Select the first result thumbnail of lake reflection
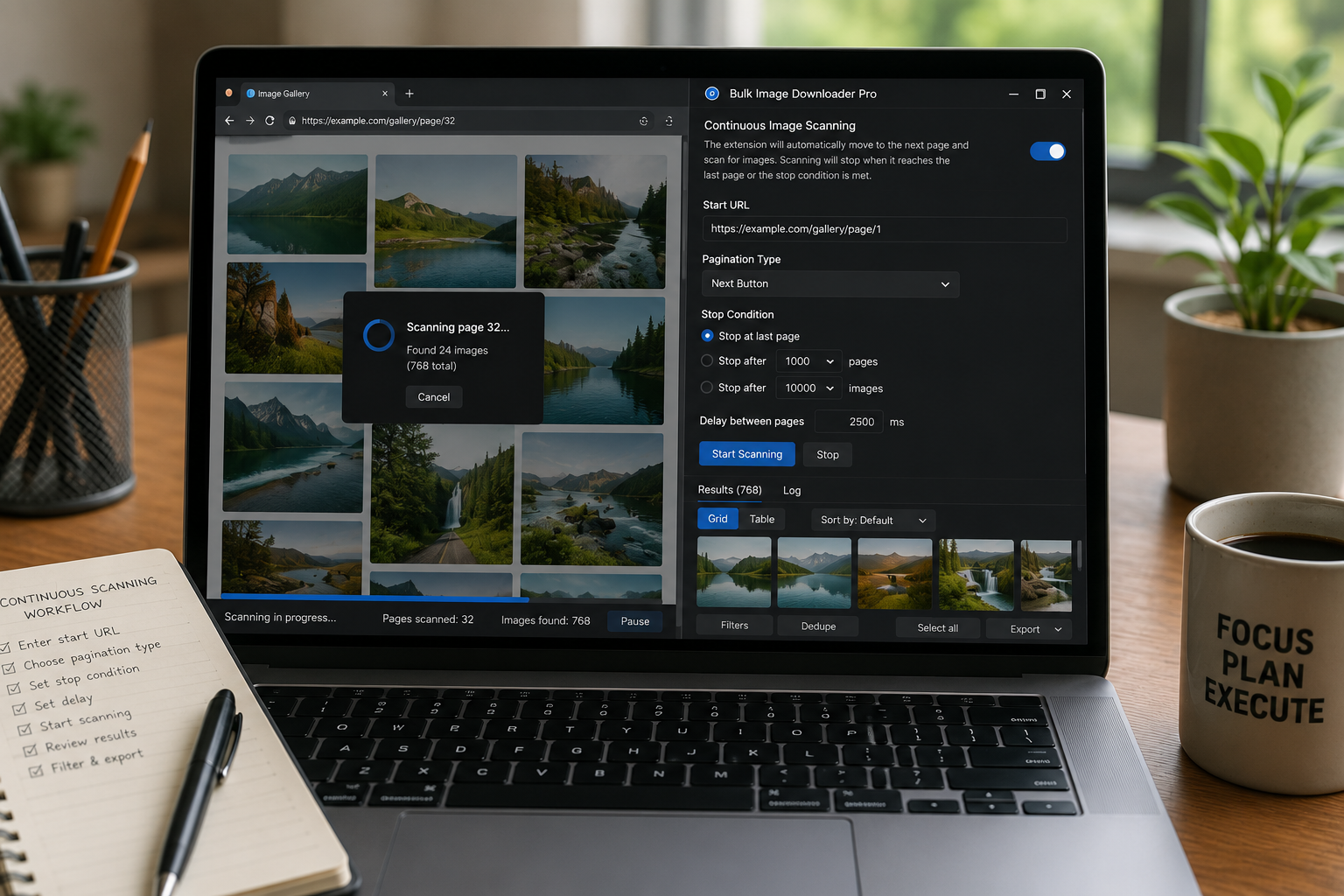 pos(734,573)
